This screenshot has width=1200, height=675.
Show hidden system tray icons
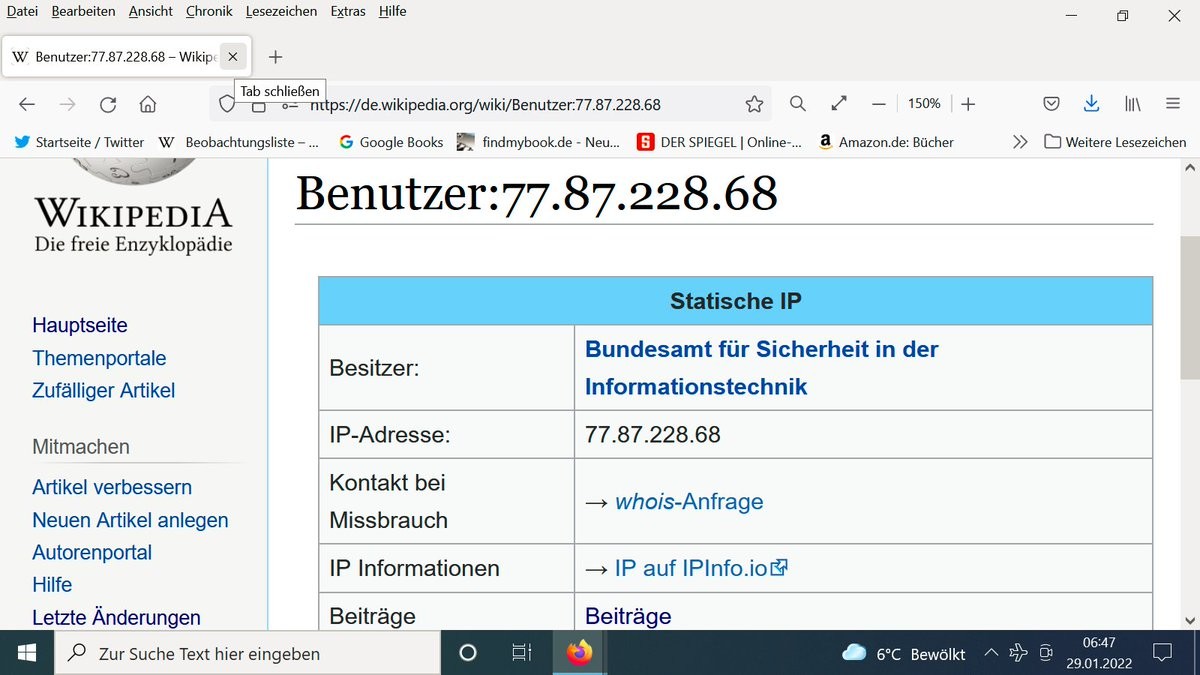[991, 653]
